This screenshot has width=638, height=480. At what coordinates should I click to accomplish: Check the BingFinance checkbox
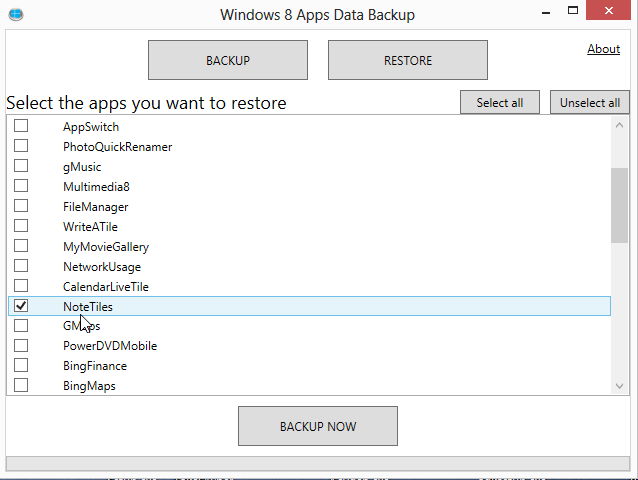pyautogui.click(x=21, y=365)
